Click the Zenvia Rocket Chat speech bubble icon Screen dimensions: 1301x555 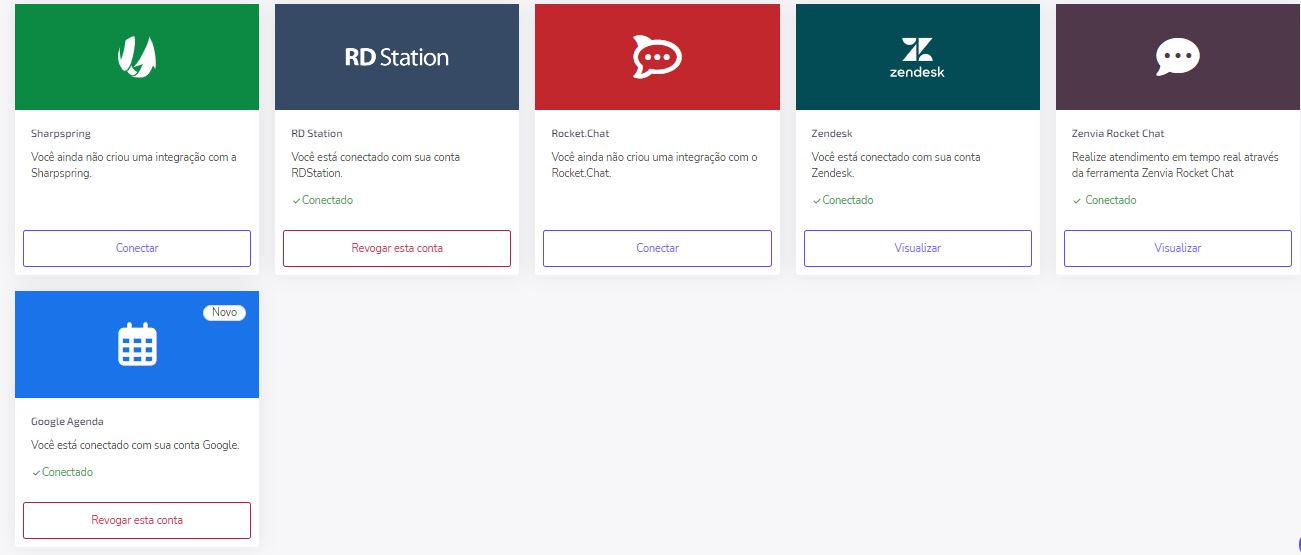click(1178, 57)
